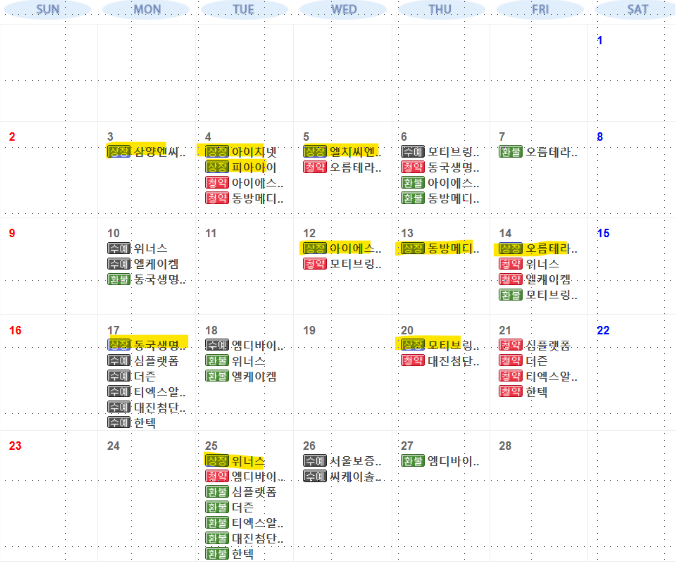The height and width of the screenshot is (562, 676).
Task: Select the 청약 오름테라 entry on the 5th
Action: [342, 167]
